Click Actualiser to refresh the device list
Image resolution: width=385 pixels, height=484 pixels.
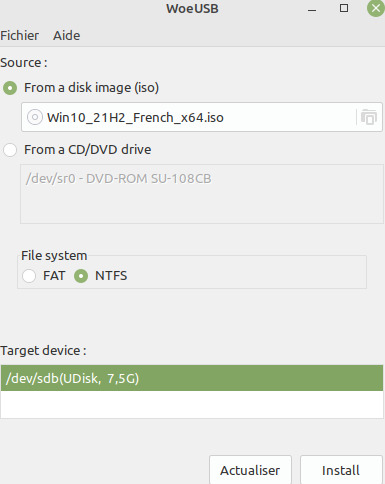pyautogui.click(x=250, y=470)
